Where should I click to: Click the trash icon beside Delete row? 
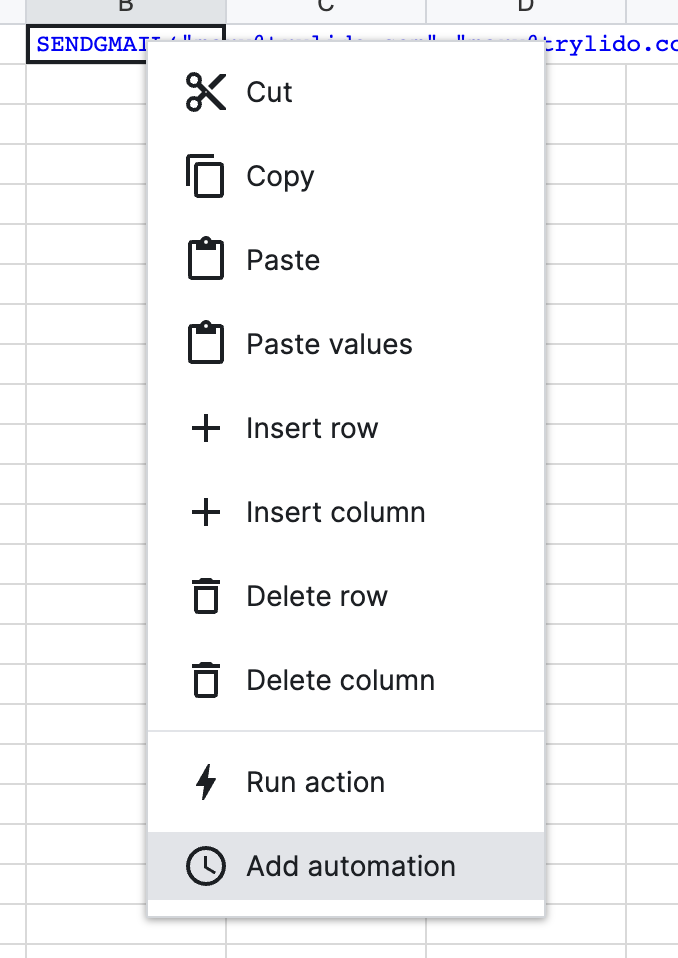[206, 596]
